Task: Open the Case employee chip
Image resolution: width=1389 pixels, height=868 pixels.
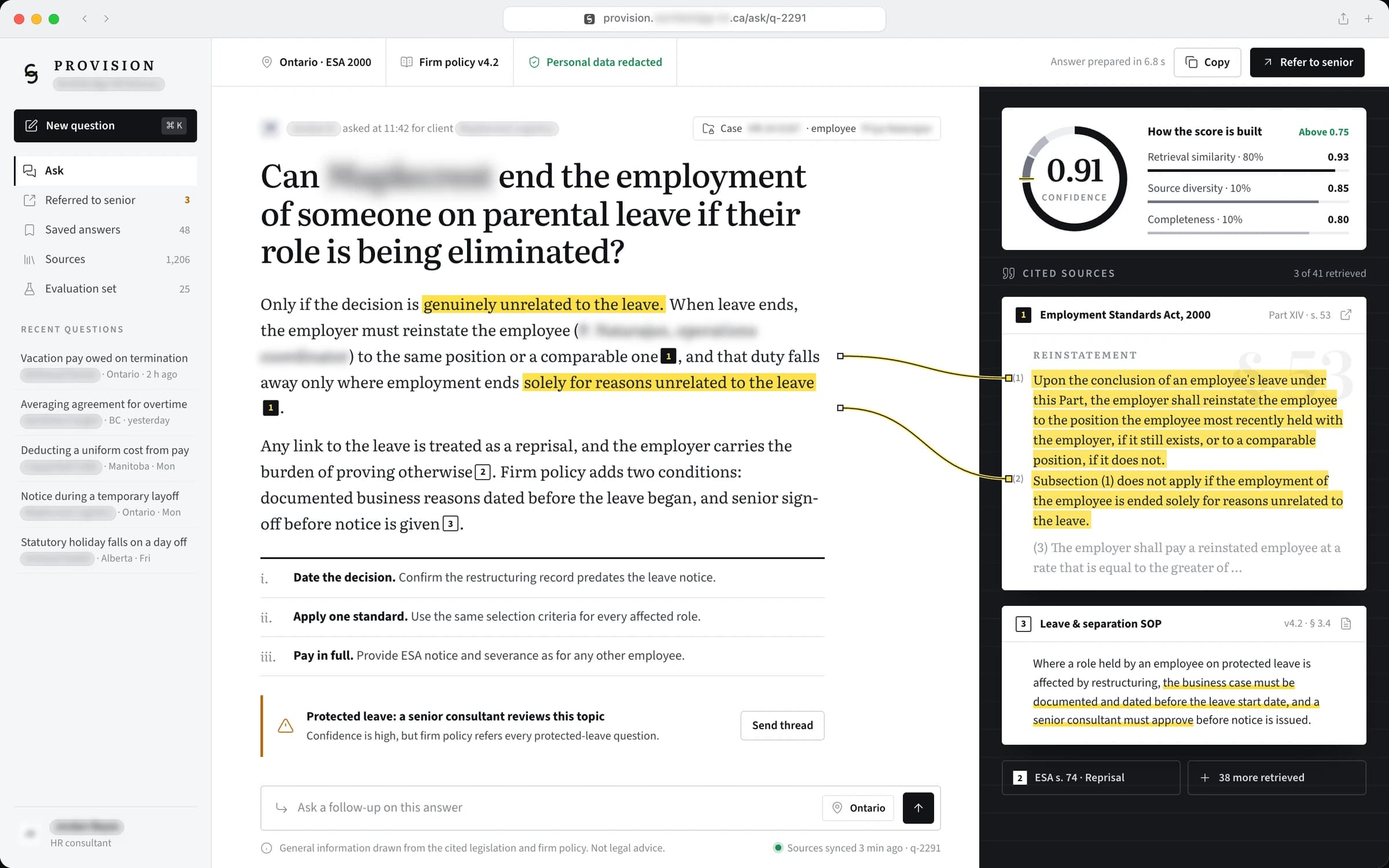Action: tap(817, 128)
